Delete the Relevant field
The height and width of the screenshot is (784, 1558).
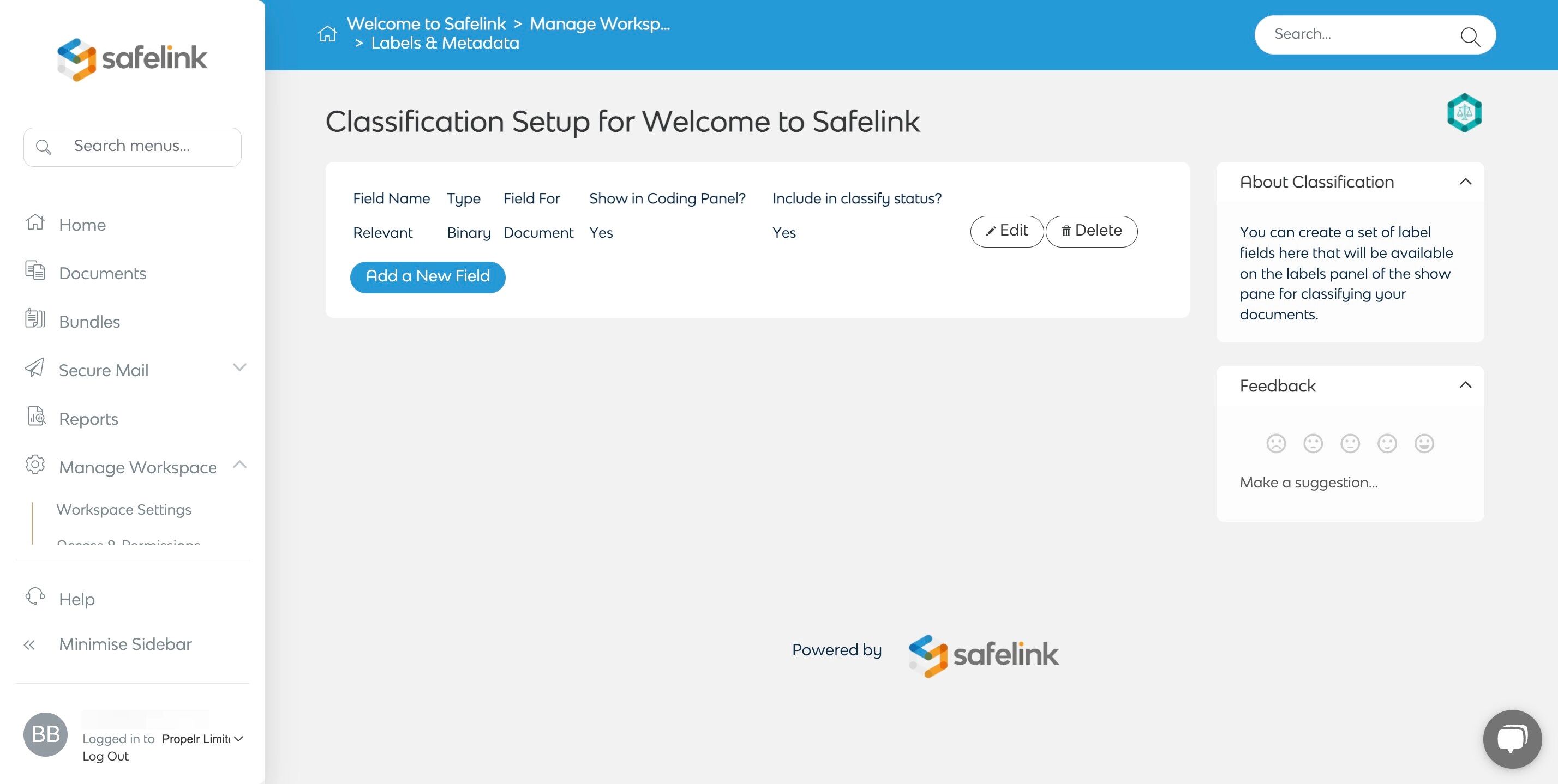[1091, 232]
